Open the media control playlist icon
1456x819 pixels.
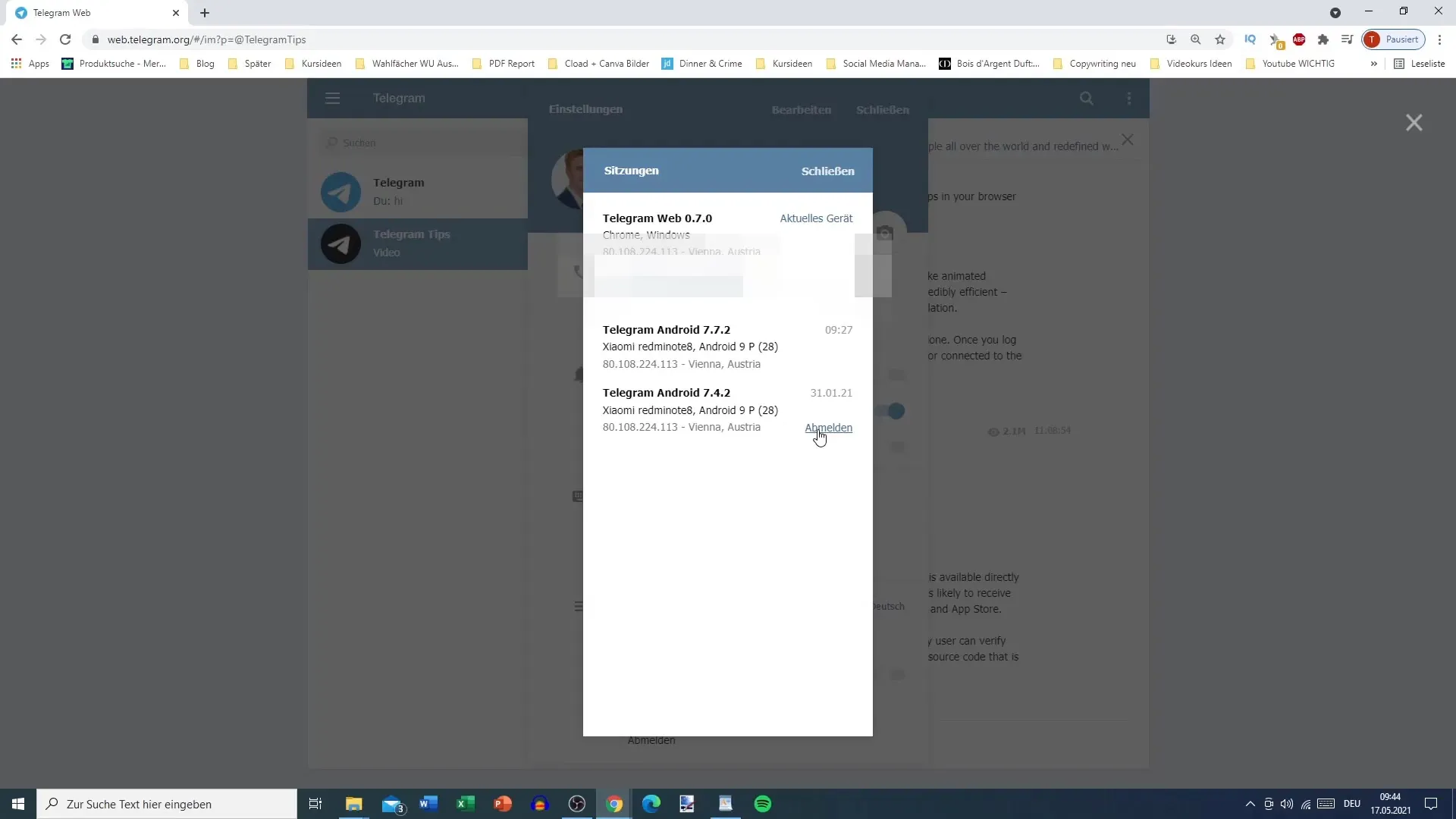(1347, 39)
